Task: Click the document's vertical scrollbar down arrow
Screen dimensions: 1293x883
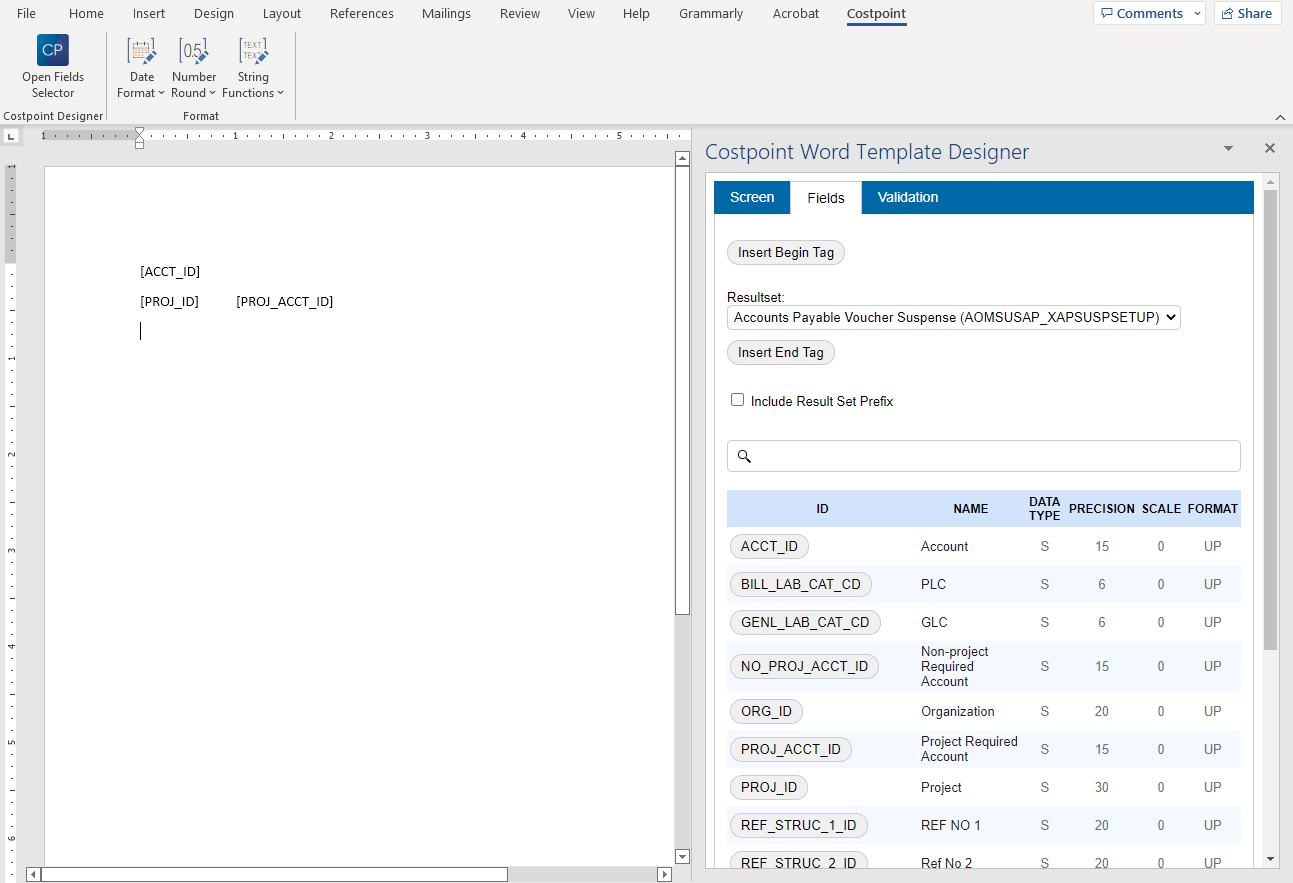Action: (x=682, y=856)
